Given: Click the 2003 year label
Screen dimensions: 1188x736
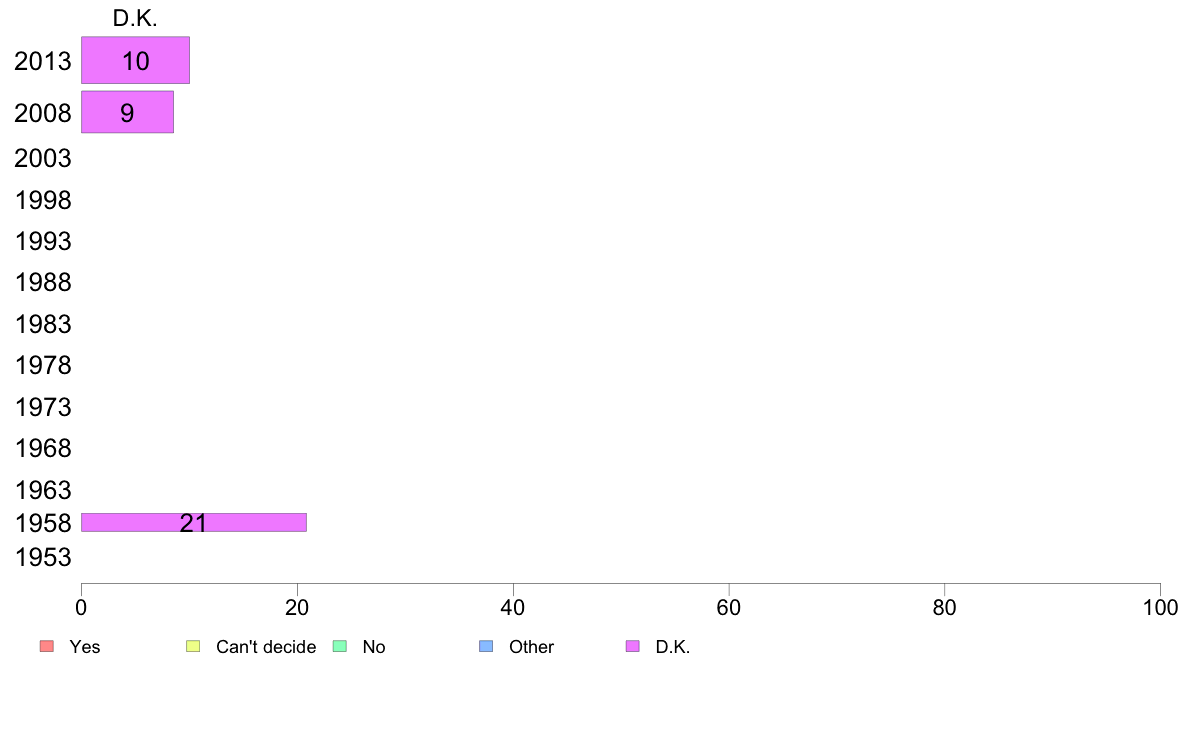Looking at the screenshot, I should (x=42, y=158).
